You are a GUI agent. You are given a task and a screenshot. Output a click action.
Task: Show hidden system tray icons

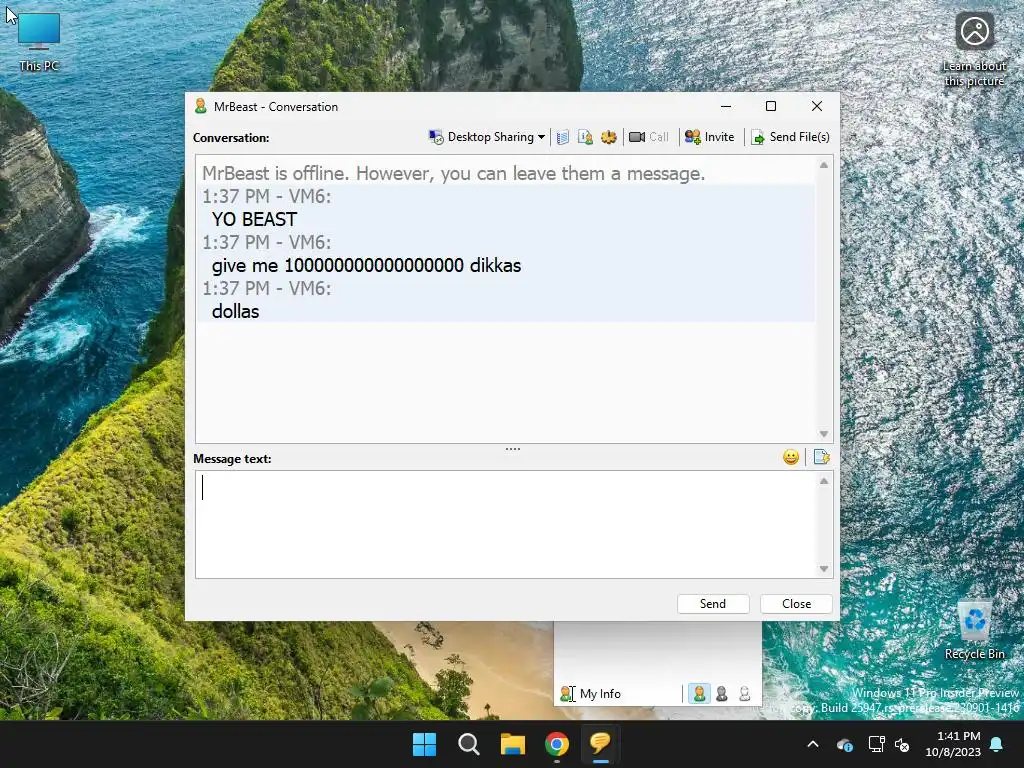[x=812, y=744]
